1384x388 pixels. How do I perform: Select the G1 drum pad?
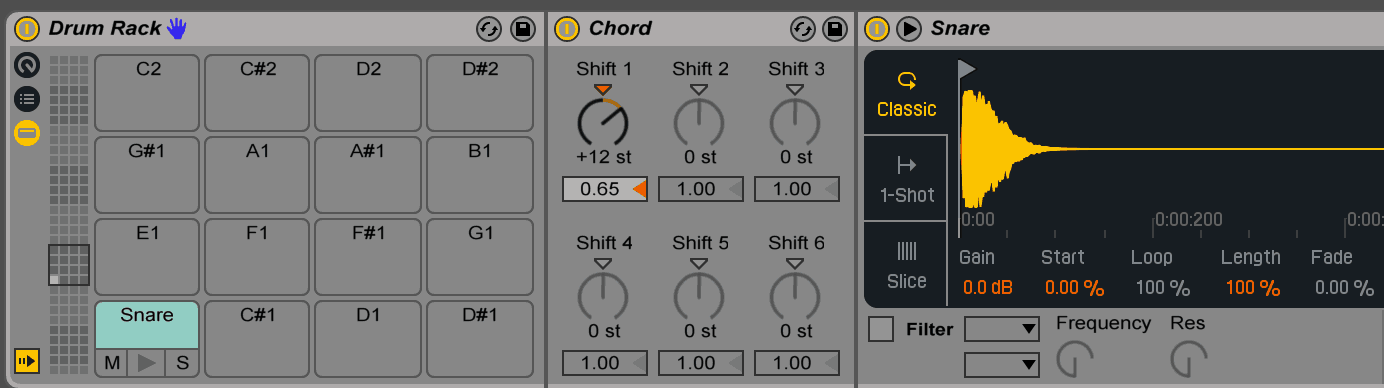480,257
